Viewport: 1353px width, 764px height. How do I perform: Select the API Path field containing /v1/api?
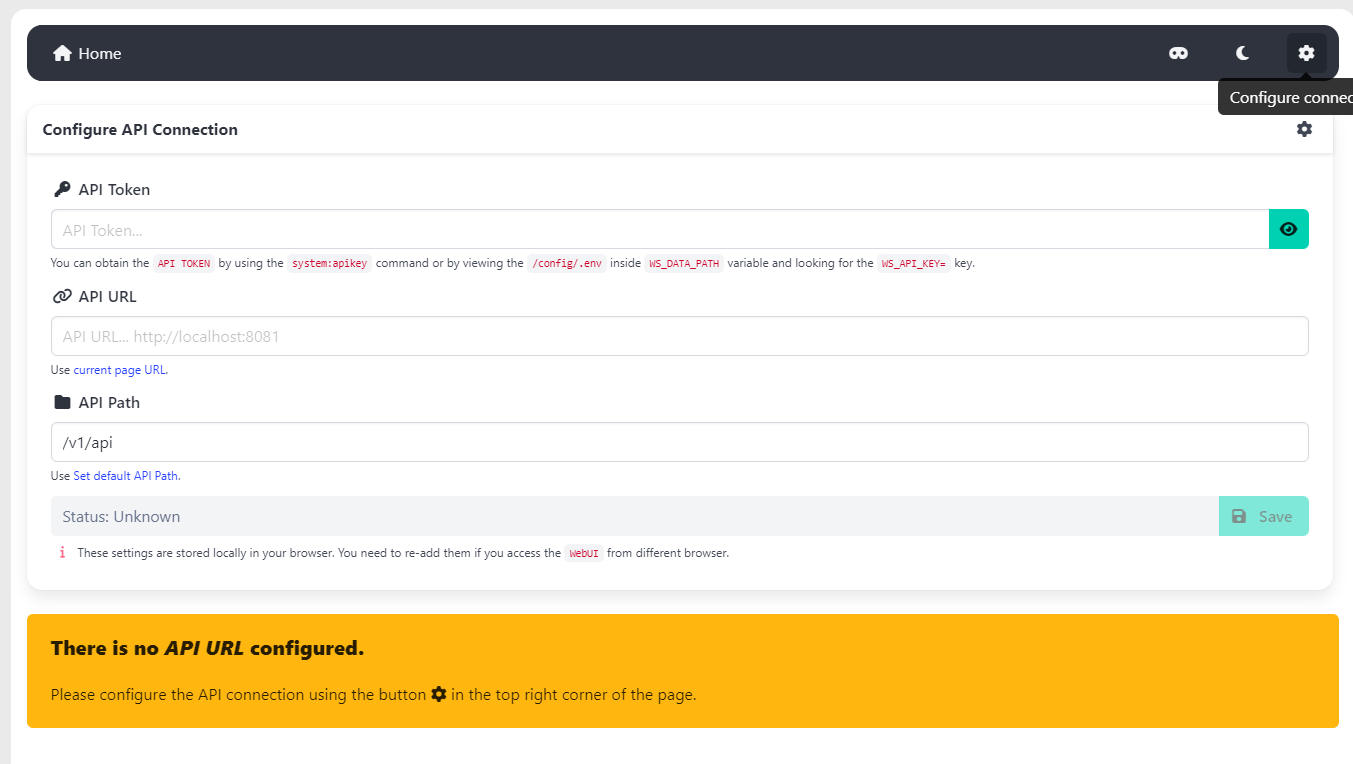(679, 443)
